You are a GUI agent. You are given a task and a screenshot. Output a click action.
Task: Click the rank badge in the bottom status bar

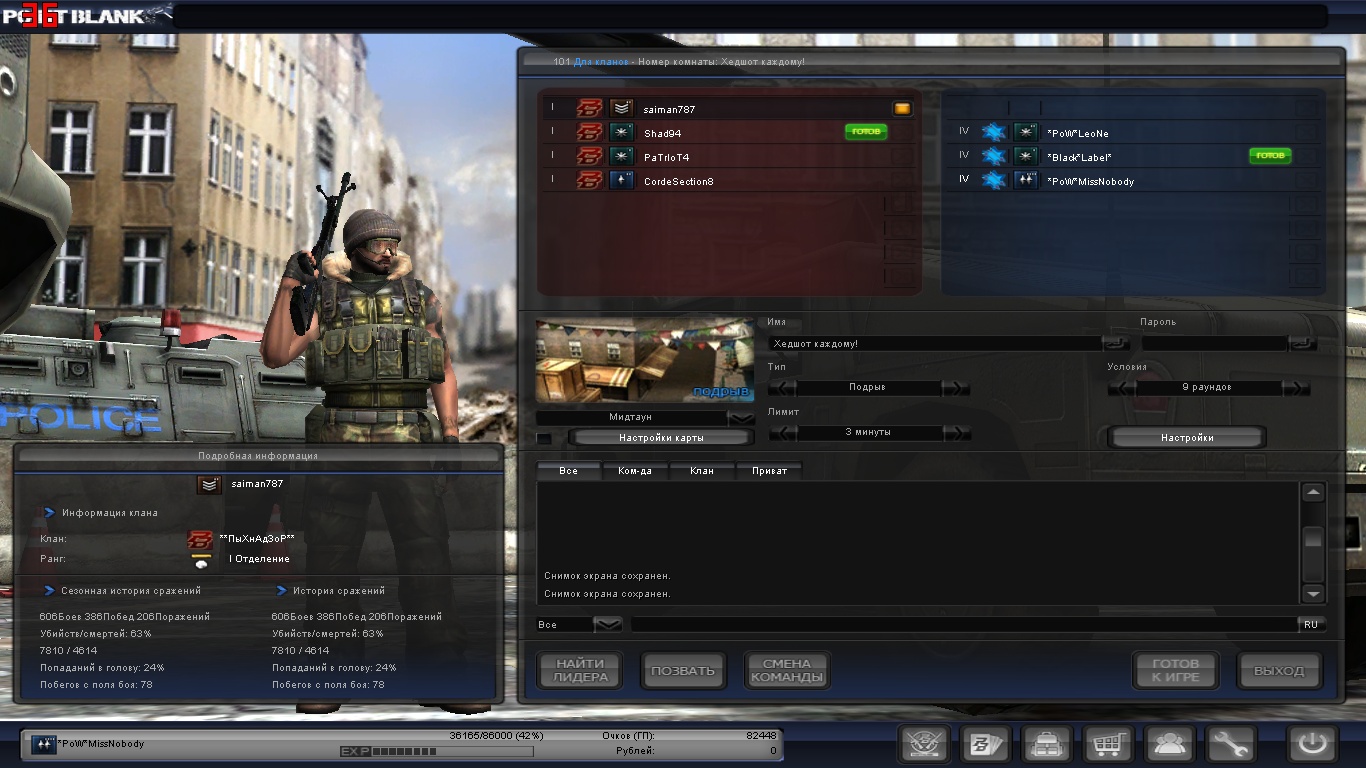click(x=43, y=744)
